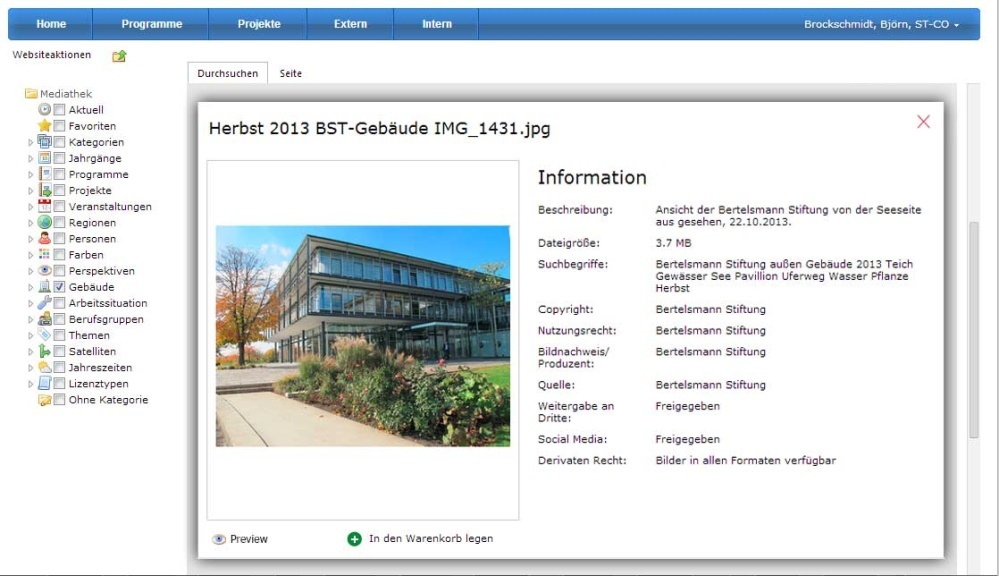Click the Kategorien icon in the tree
This screenshot has width=999, height=576.
tap(45, 141)
